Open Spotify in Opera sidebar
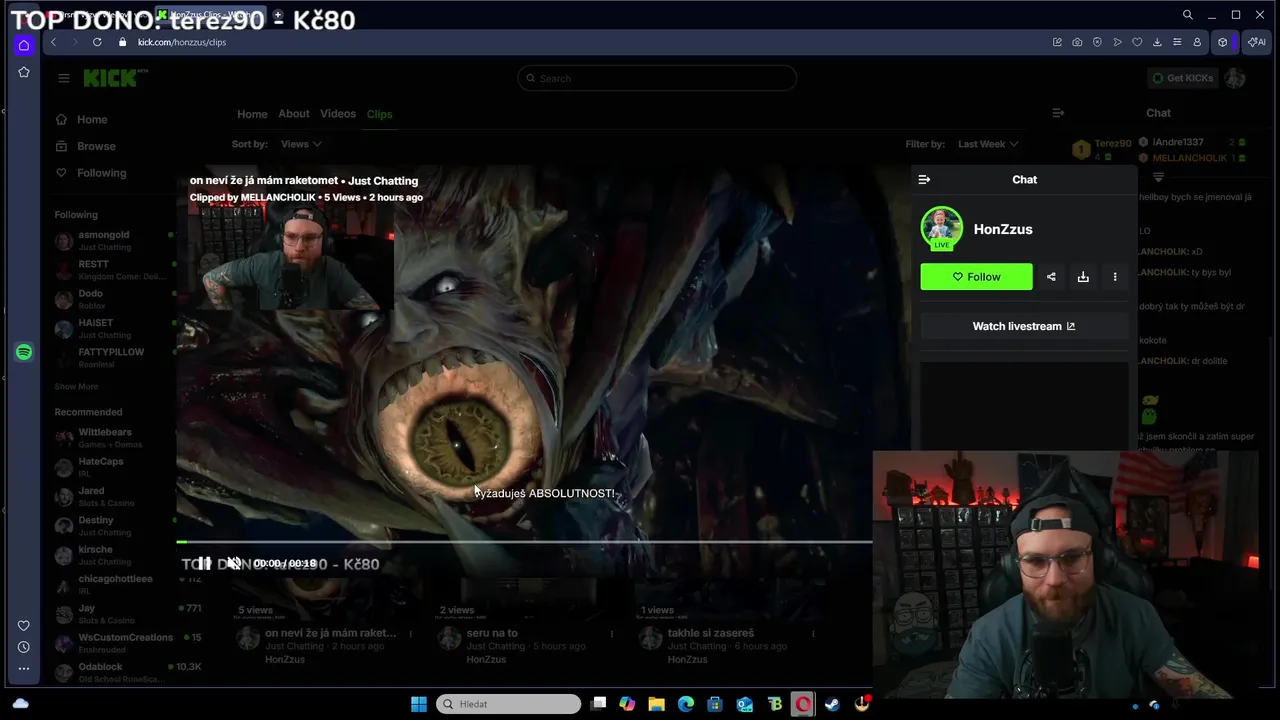Screen dimensions: 1280x720 click(x=24, y=352)
